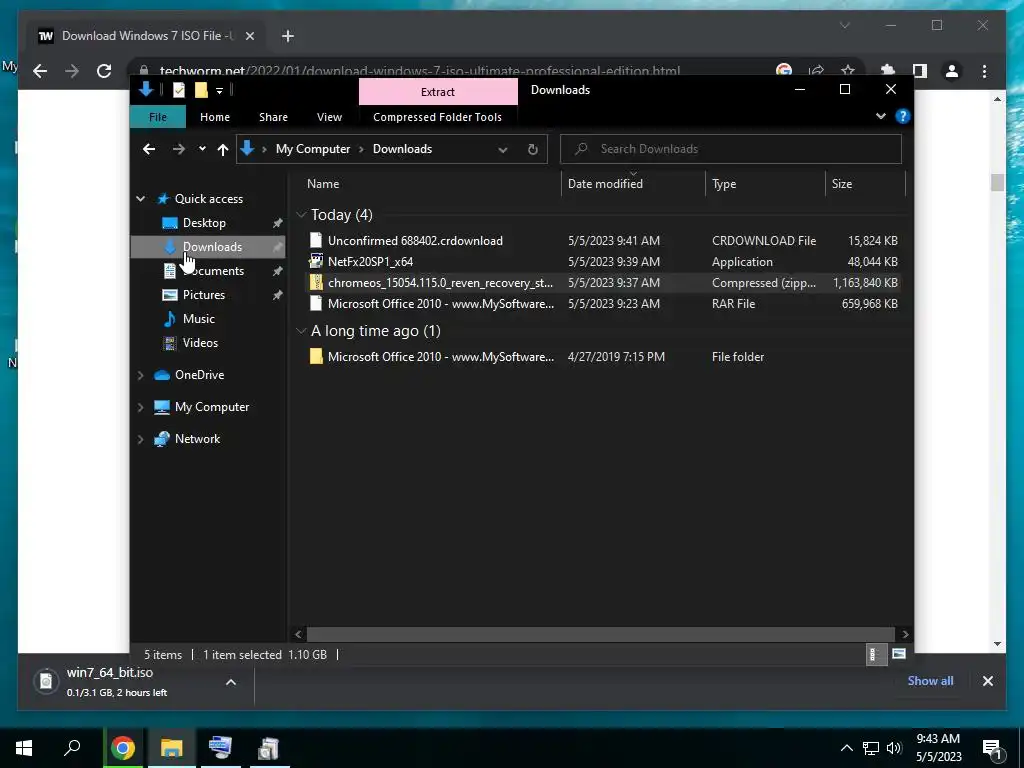Reload the page in Chrome

click(104, 71)
